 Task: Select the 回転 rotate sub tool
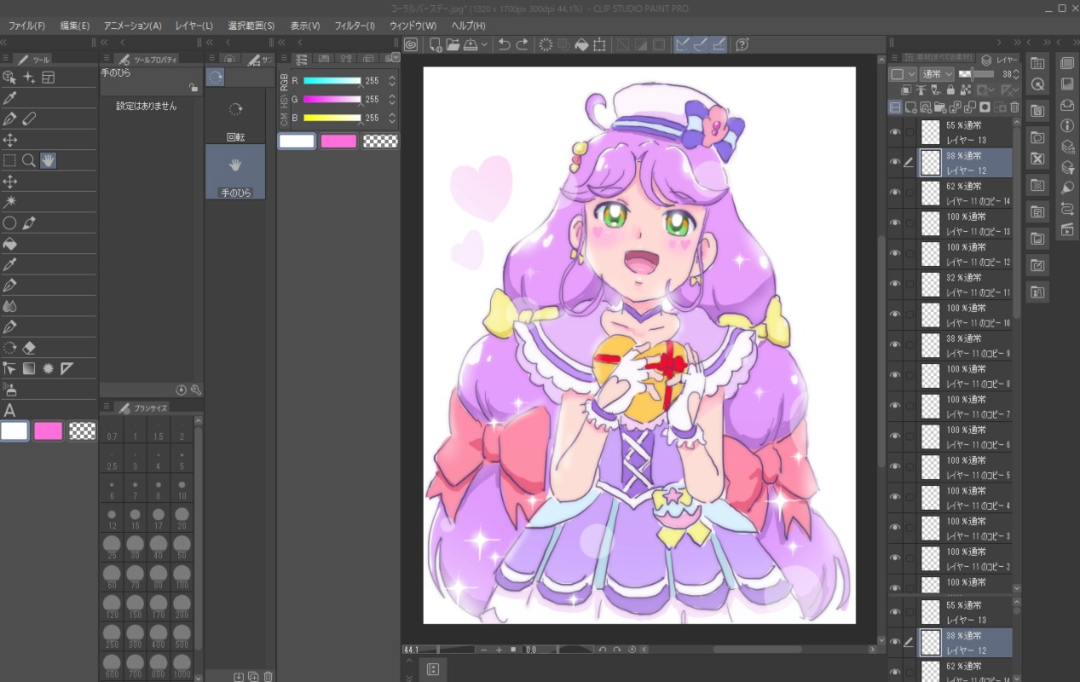pyautogui.click(x=235, y=118)
